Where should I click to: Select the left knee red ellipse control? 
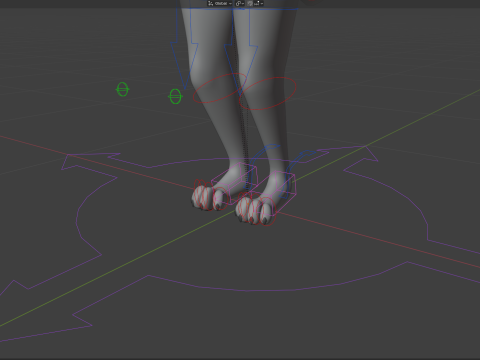219,88
